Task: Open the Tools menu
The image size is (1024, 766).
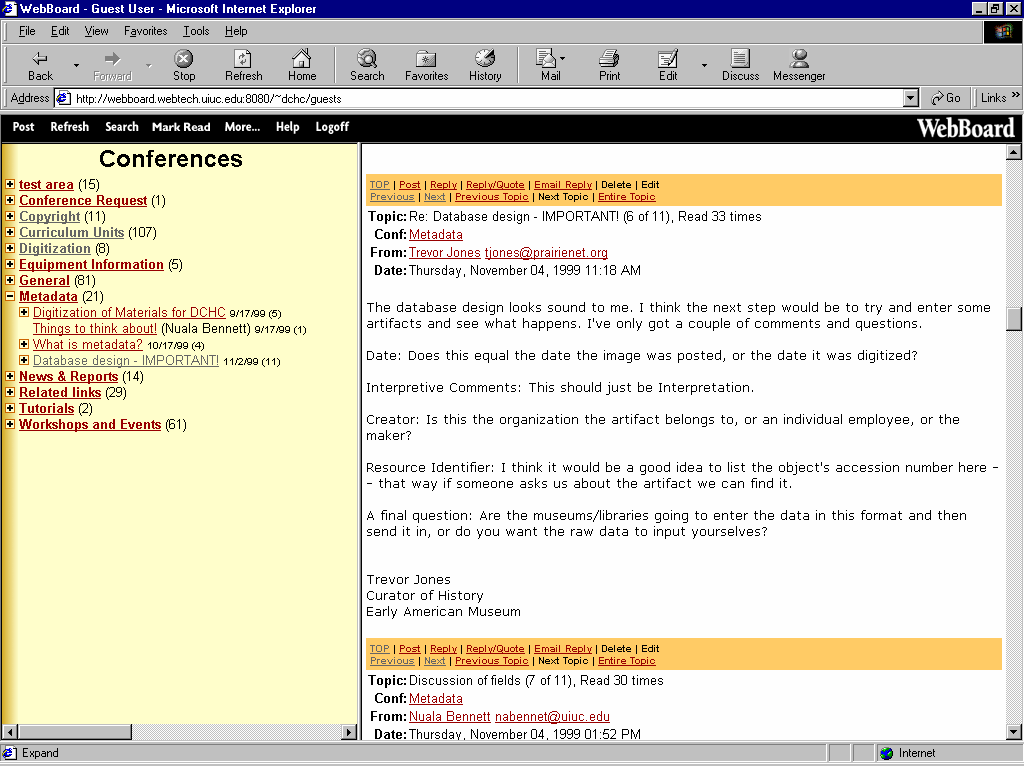Action: pos(196,31)
